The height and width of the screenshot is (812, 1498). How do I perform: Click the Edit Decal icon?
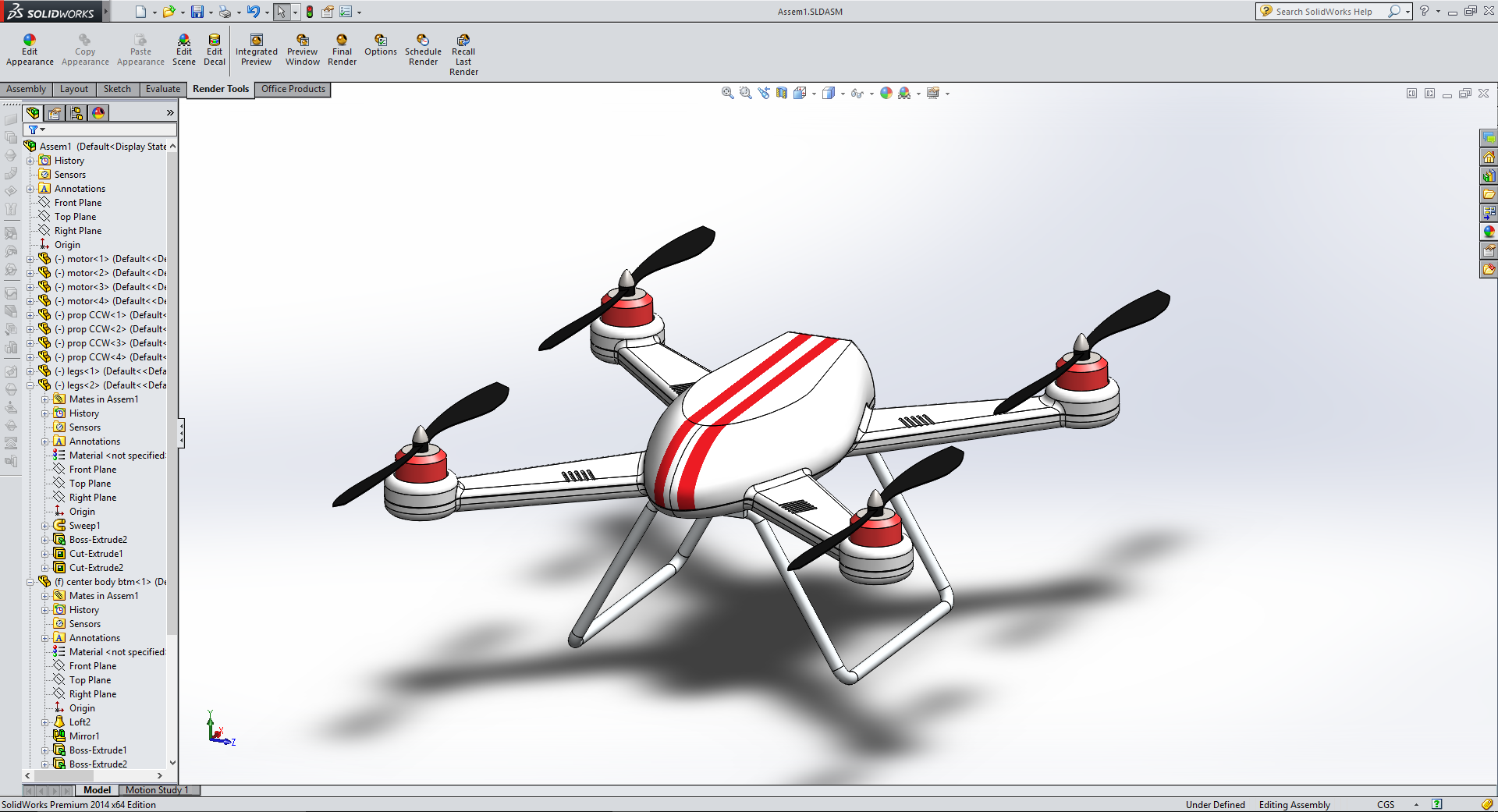215,50
